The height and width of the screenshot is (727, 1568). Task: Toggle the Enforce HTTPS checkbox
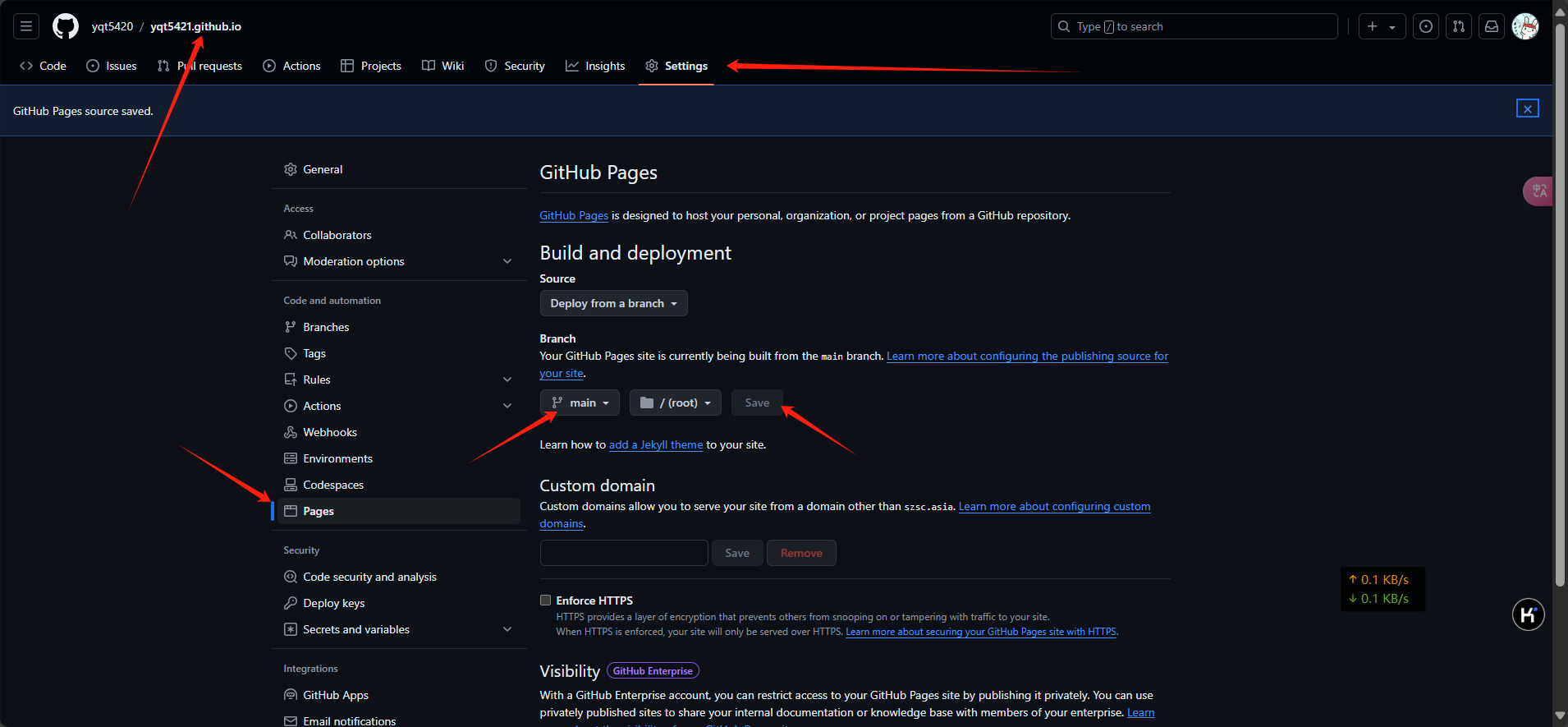(545, 600)
